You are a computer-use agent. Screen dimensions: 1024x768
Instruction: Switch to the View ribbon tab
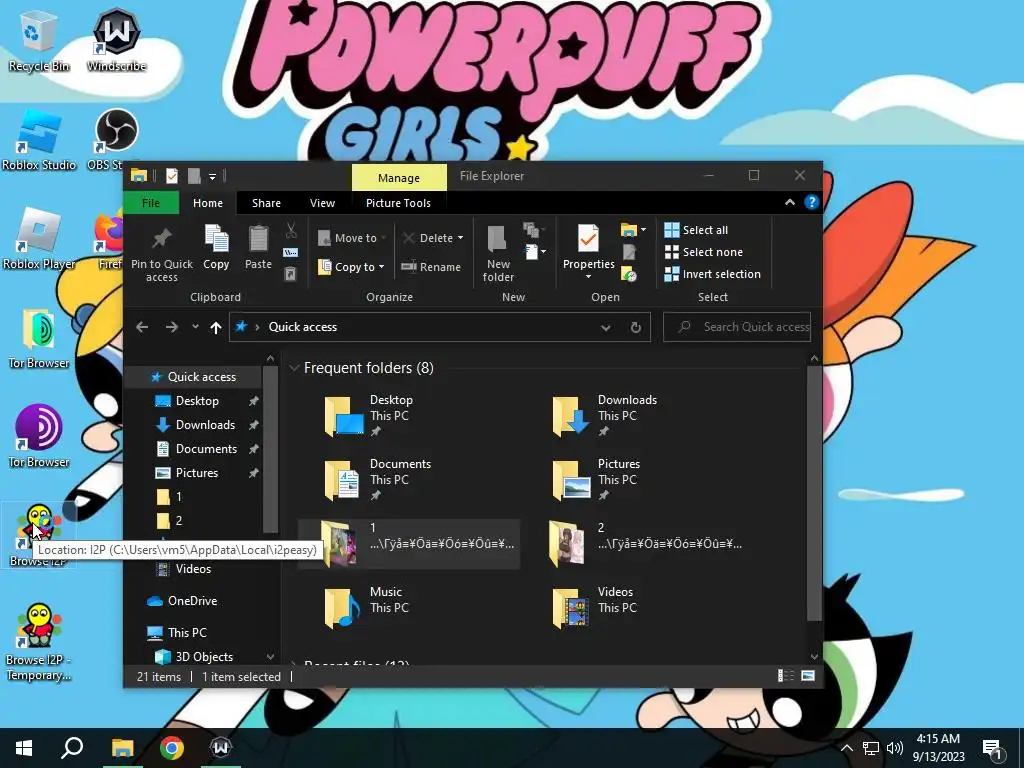point(322,203)
